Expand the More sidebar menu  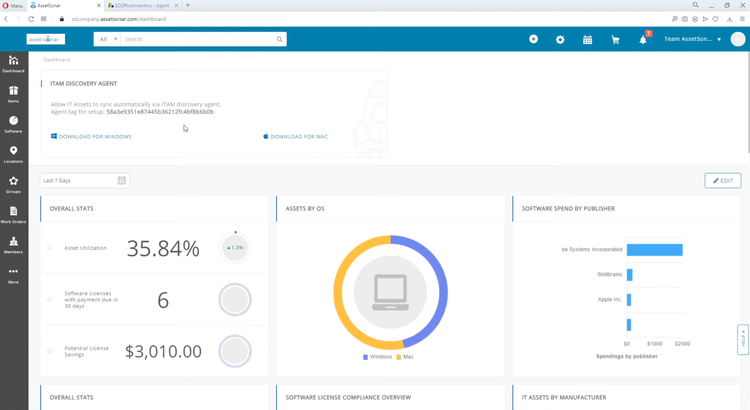coord(13,275)
